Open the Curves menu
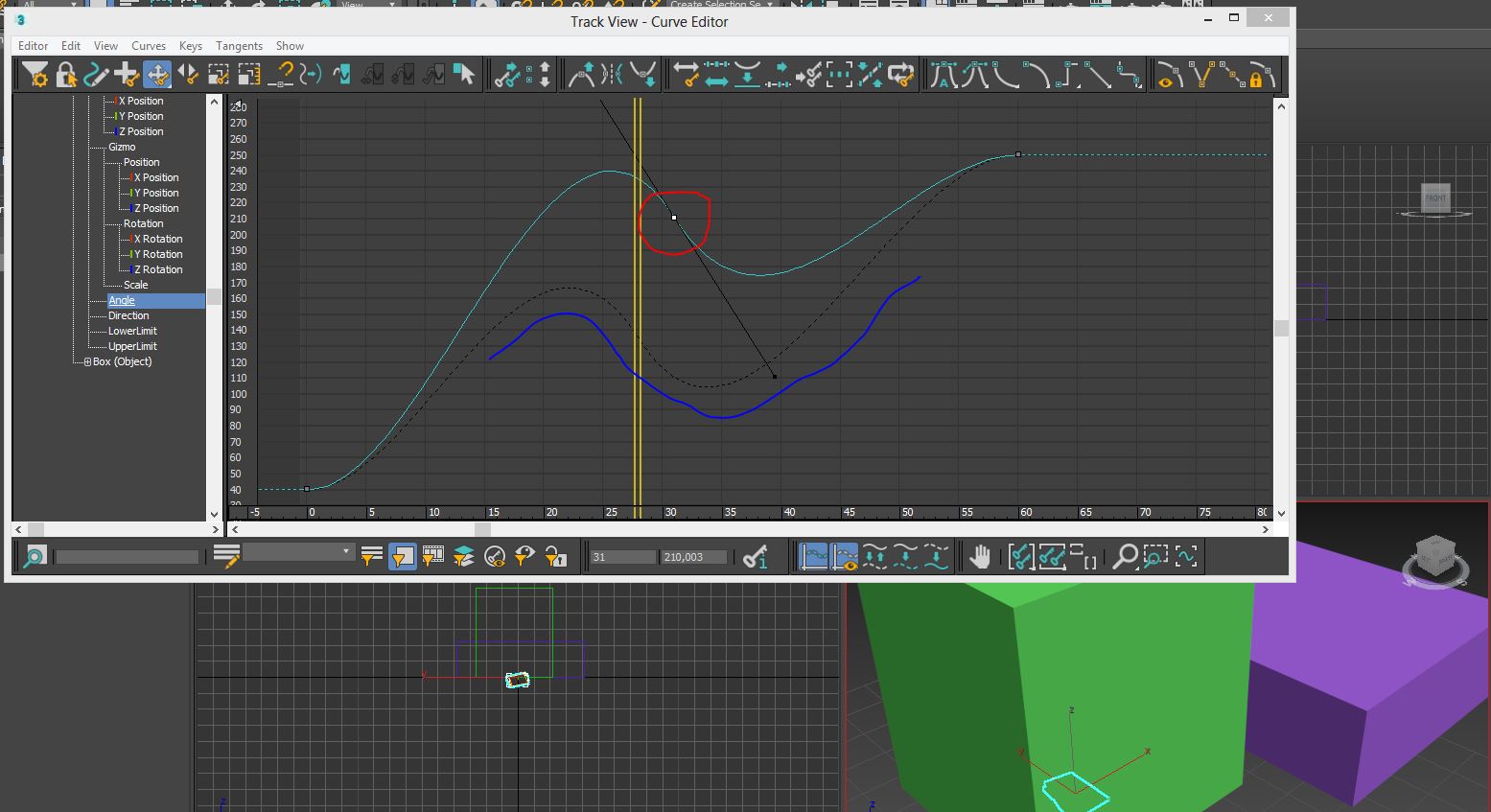Image resolution: width=1491 pixels, height=812 pixels. tap(148, 46)
